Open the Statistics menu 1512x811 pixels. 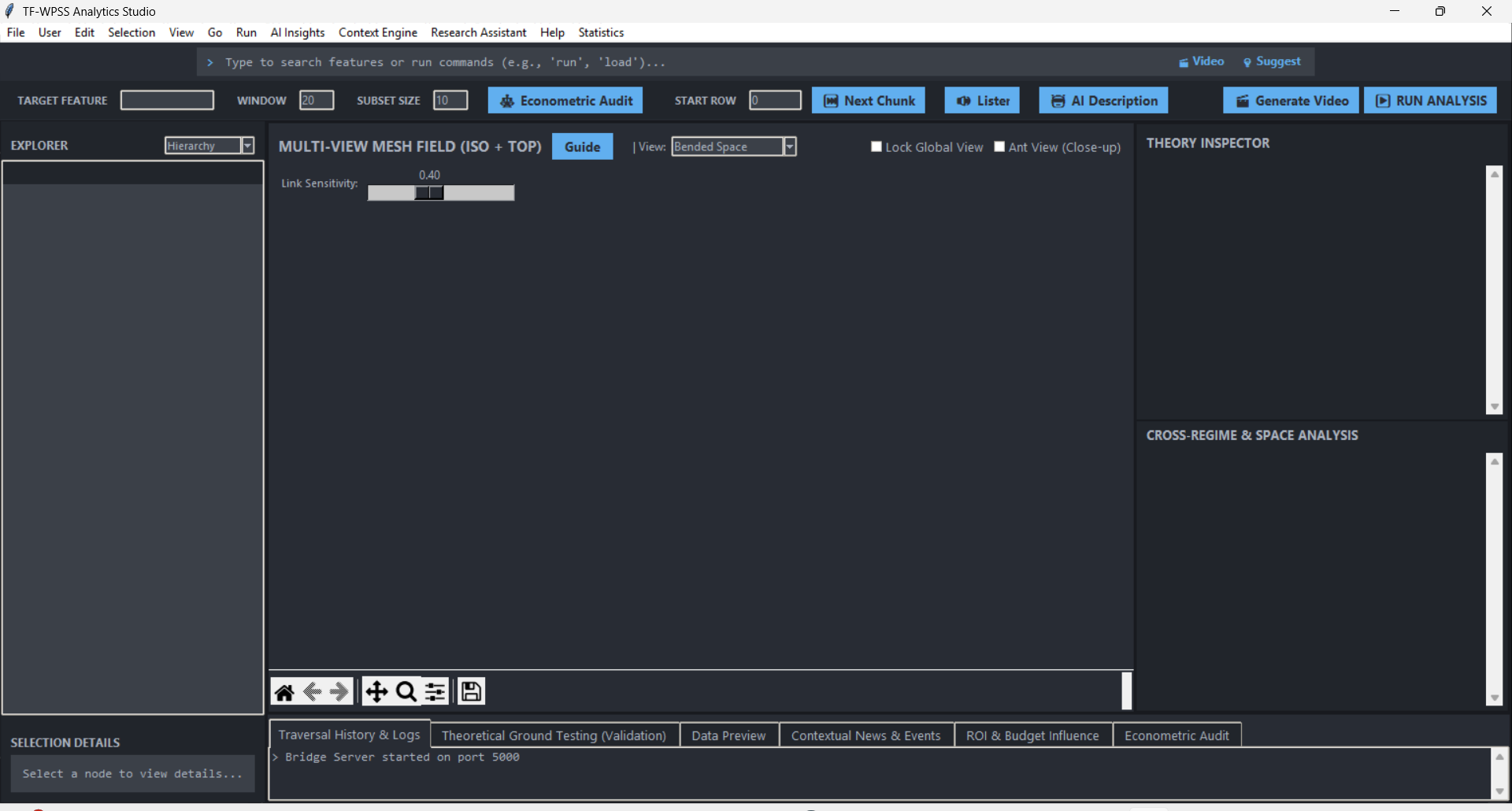coord(601,32)
